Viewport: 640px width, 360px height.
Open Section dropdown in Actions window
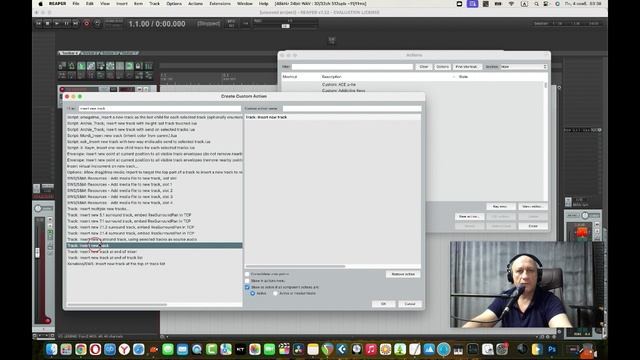click(x=524, y=67)
